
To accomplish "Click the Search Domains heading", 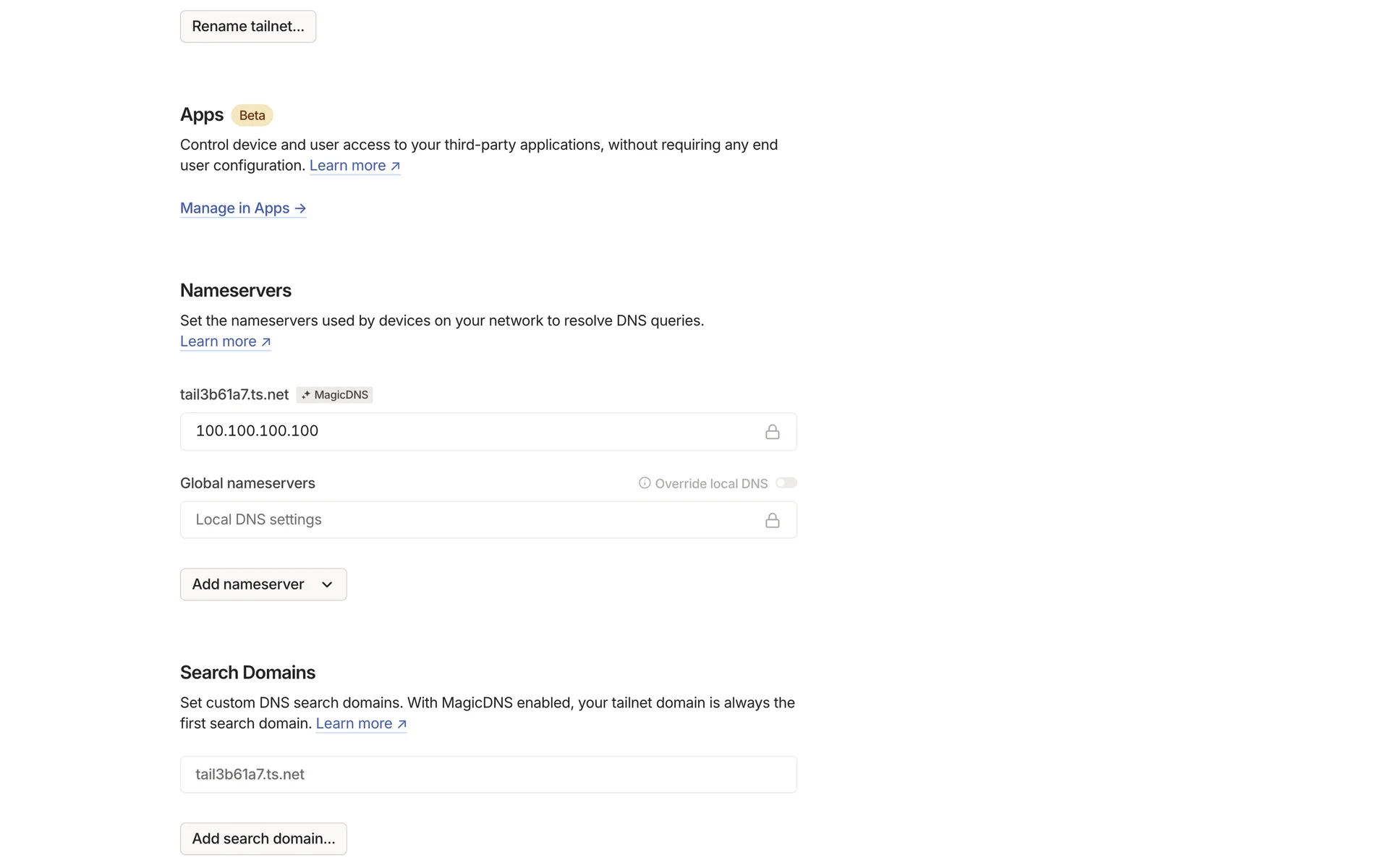I will coord(247,673).
